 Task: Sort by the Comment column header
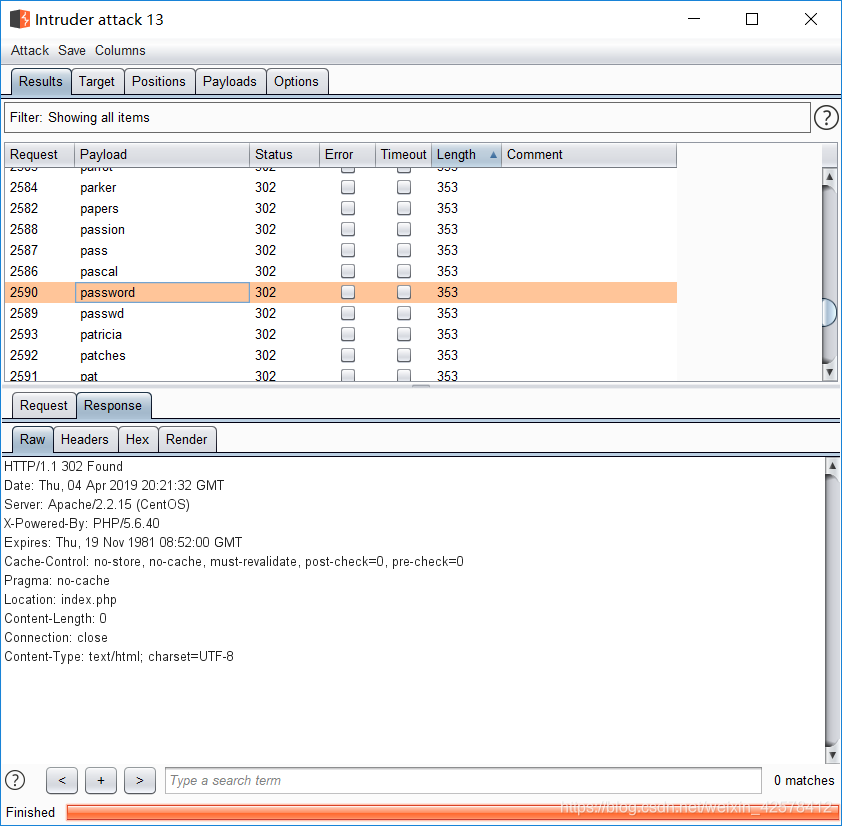[x=589, y=155]
